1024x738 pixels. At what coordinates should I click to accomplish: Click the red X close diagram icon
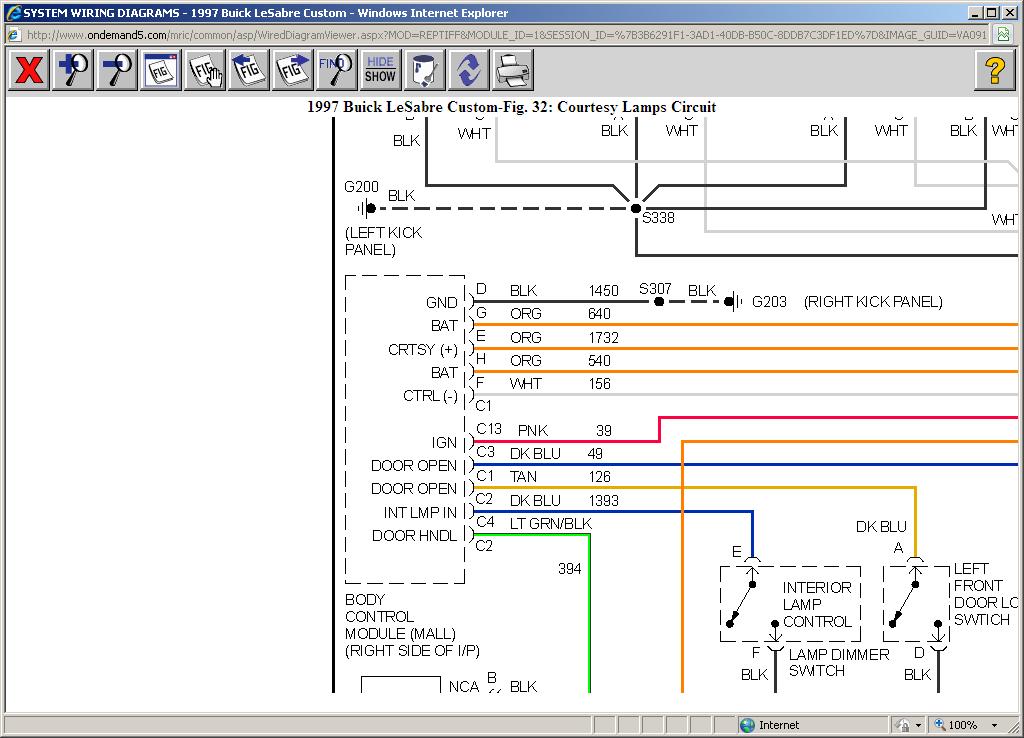[30, 70]
